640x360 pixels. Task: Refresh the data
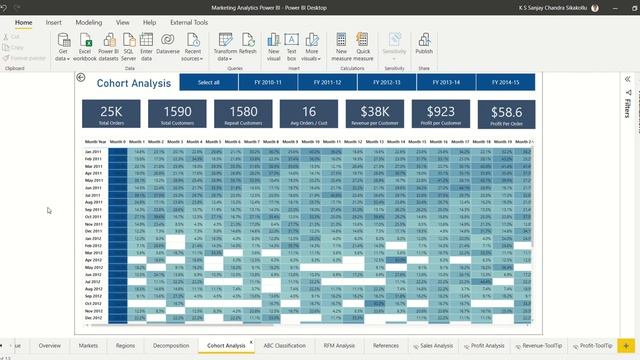point(247,44)
